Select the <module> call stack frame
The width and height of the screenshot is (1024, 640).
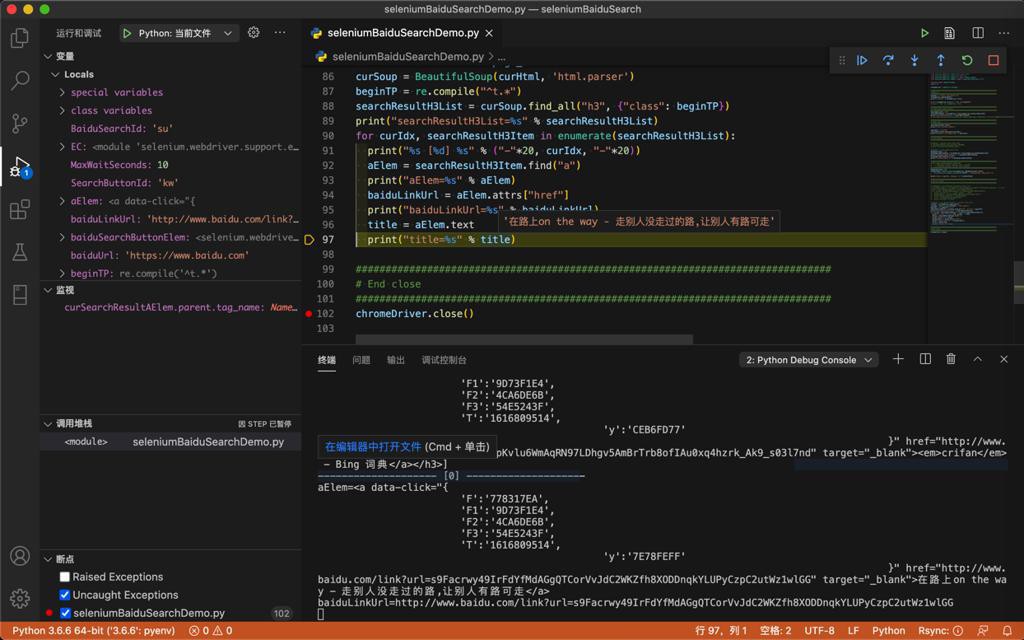[171, 442]
